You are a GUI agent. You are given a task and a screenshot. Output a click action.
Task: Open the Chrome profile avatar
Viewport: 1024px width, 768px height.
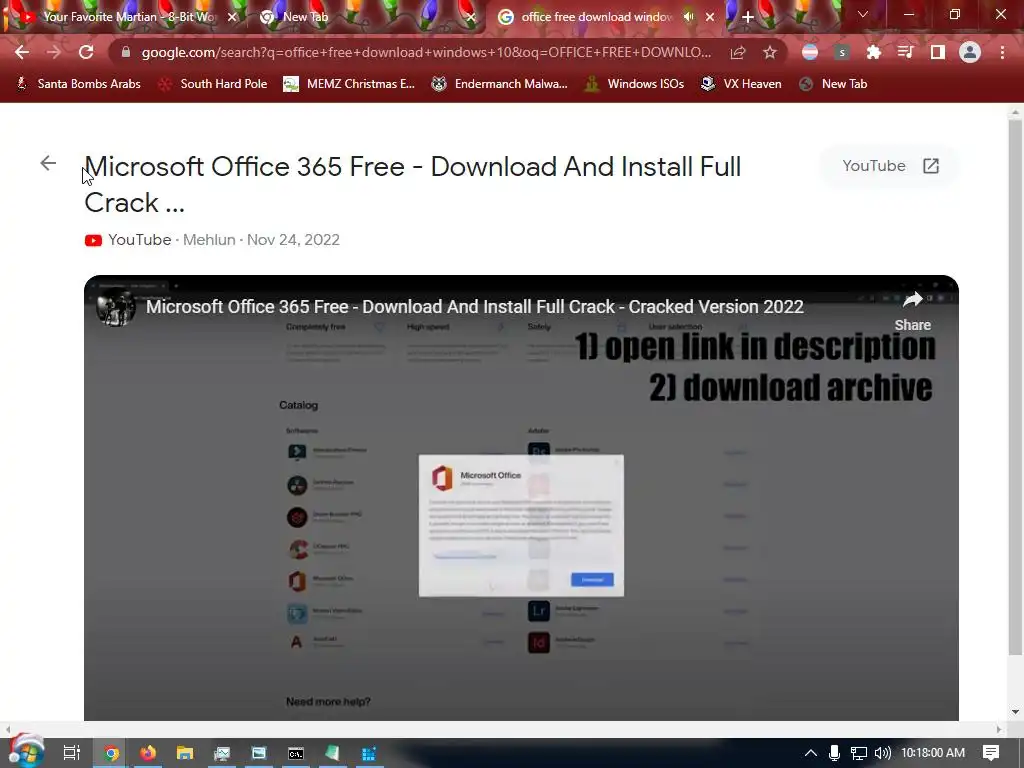(x=970, y=52)
